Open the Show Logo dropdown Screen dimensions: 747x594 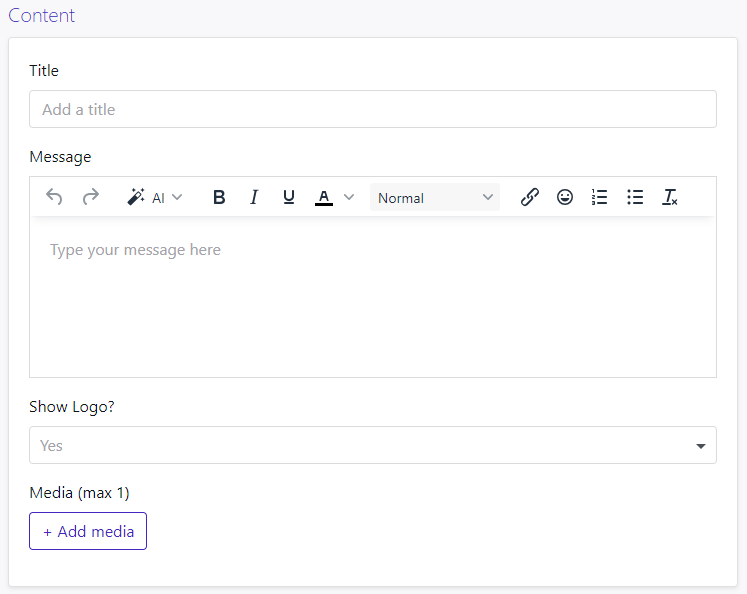click(x=373, y=445)
